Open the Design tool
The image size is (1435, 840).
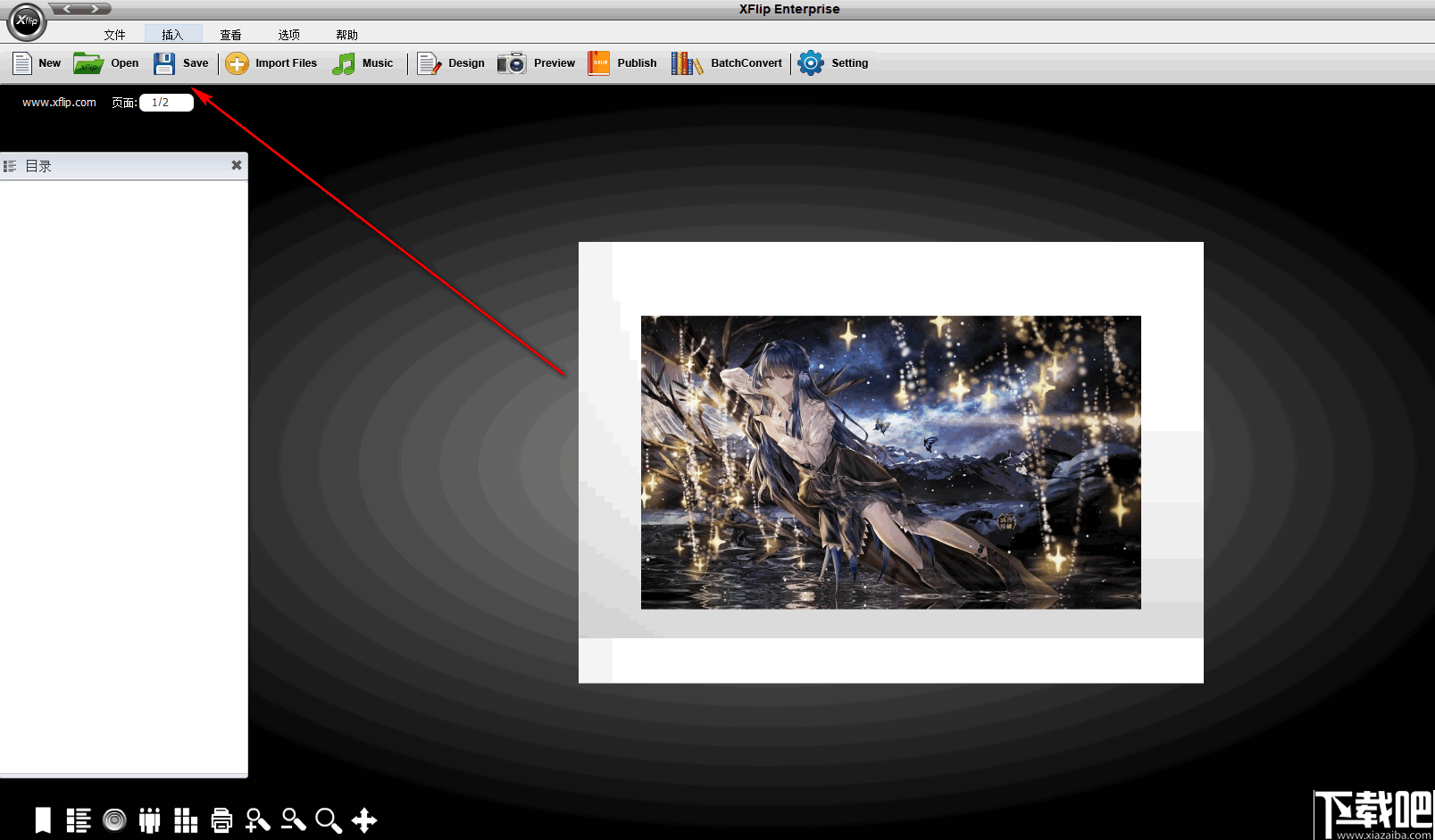click(451, 63)
